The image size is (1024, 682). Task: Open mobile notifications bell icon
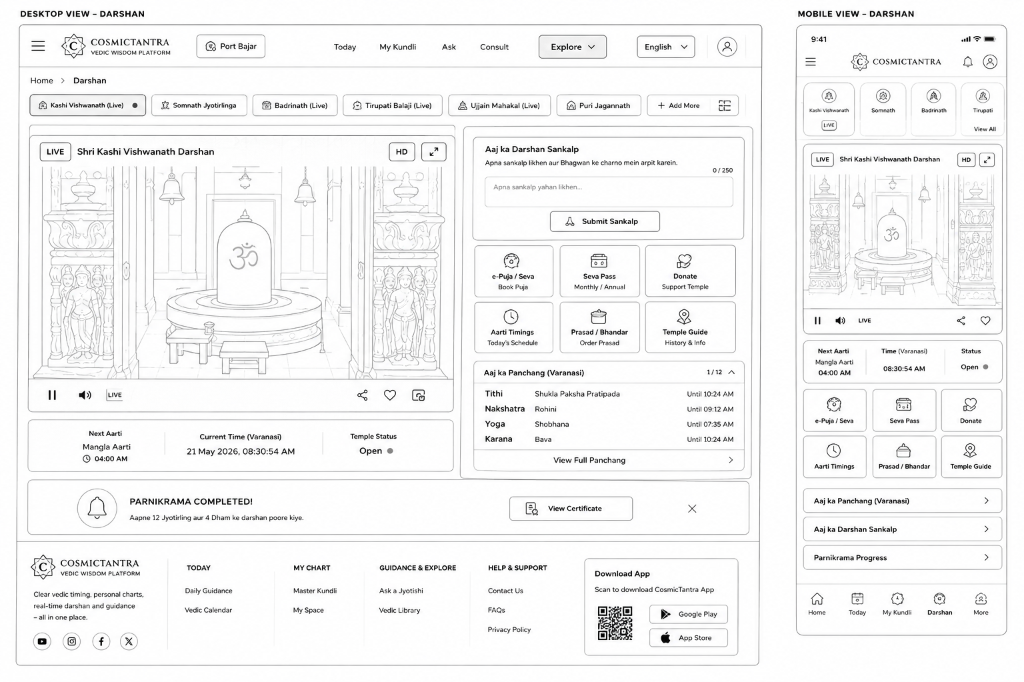(x=968, y=61)
